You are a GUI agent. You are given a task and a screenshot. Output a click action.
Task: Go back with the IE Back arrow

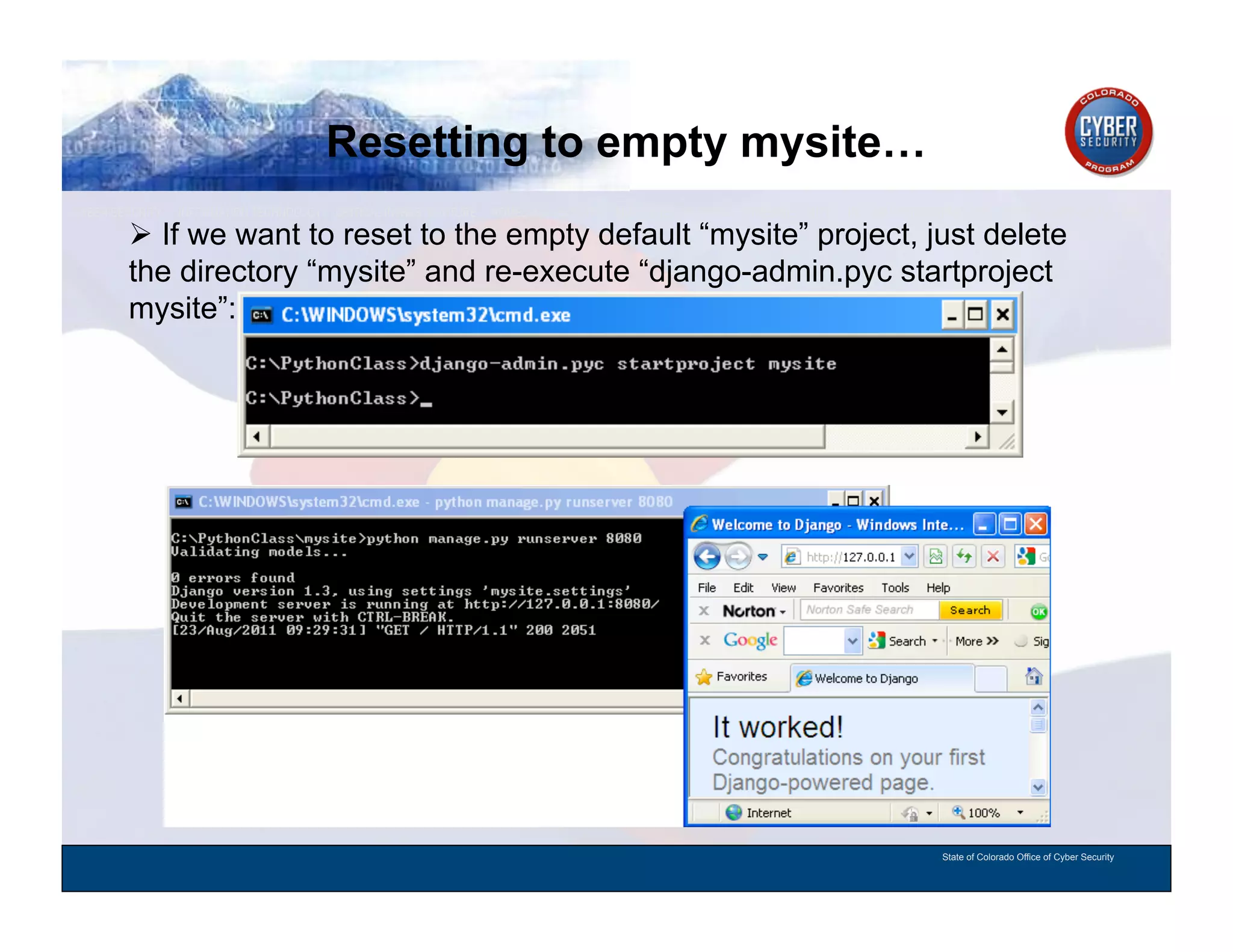click(707, 557)
